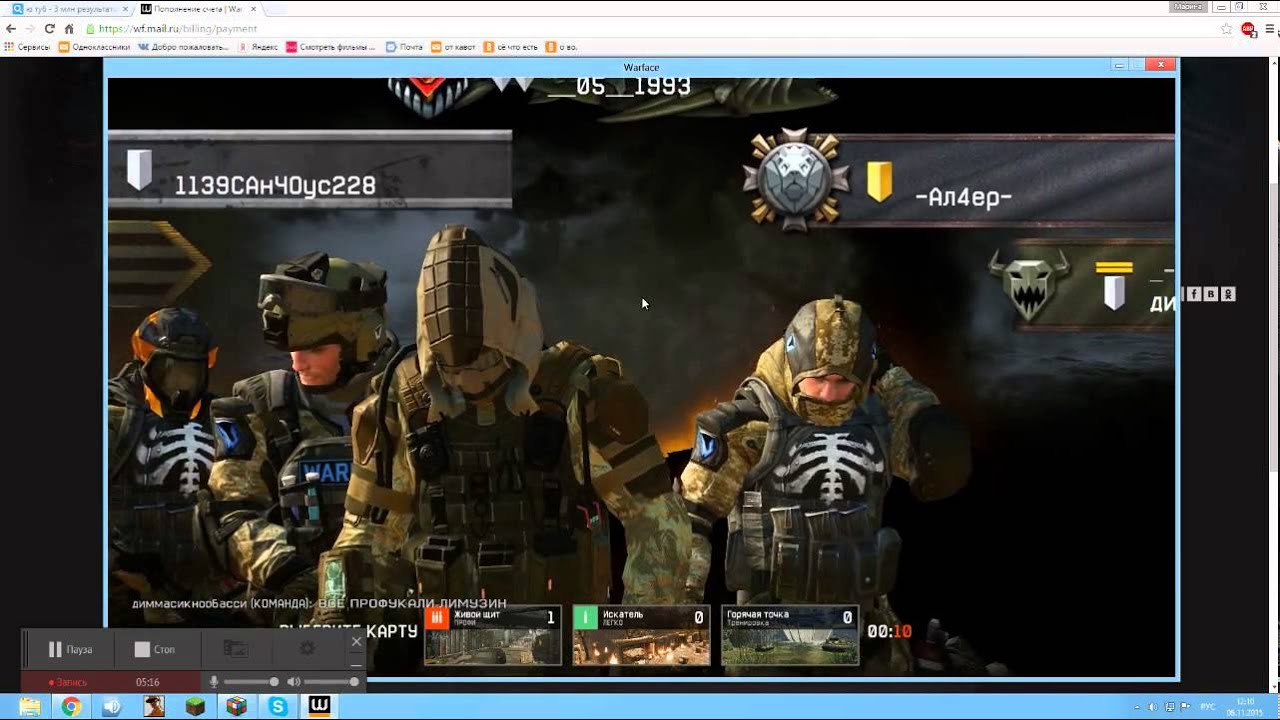Image resolution: width=1280 pixels, height=720 pixels.
Task: Open the speaker app on the taskbar
Action: point(112,707)
